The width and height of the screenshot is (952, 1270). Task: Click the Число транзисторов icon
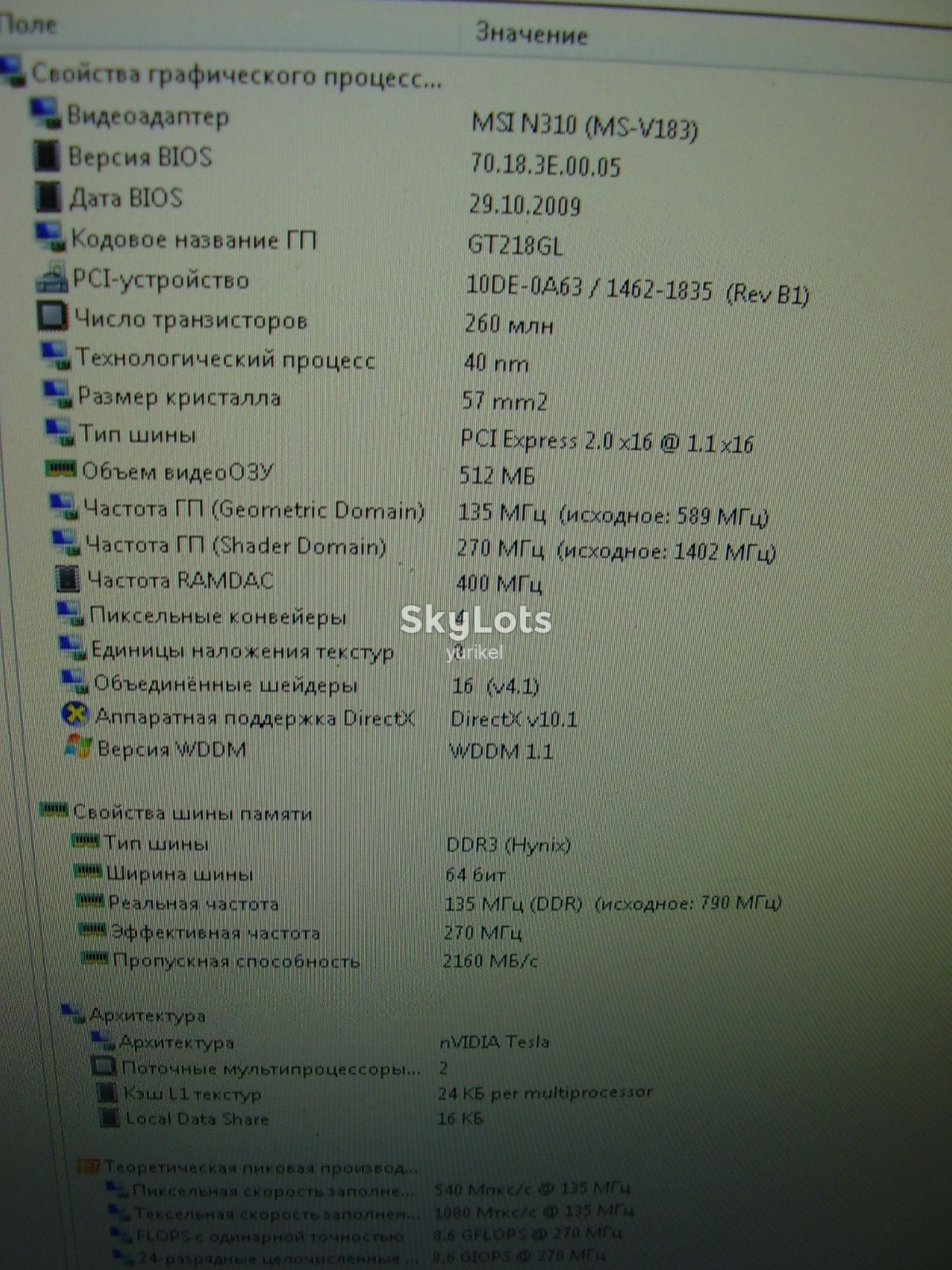point(53,317)
